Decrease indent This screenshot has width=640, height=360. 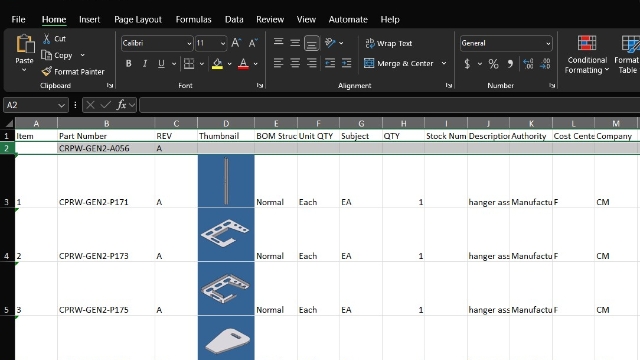coord(330,63)
